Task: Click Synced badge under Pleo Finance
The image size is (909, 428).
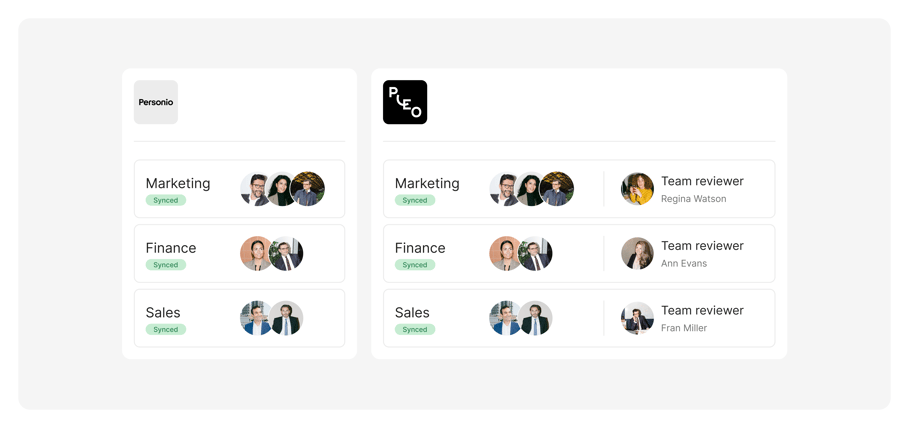Action: pos(415,265)
